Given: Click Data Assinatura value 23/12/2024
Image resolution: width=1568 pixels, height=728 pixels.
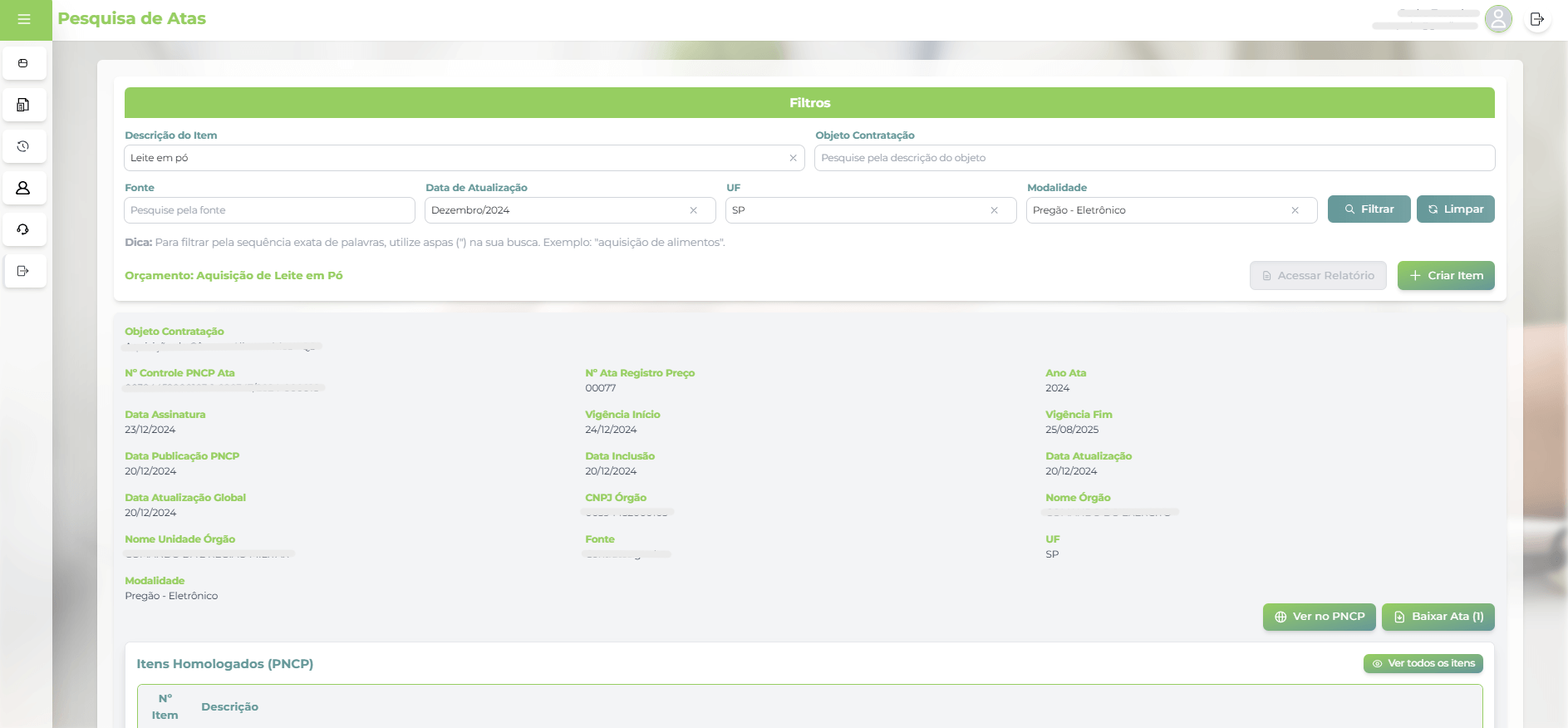Looking at the screenshot, I should click(x=150, y=430).
